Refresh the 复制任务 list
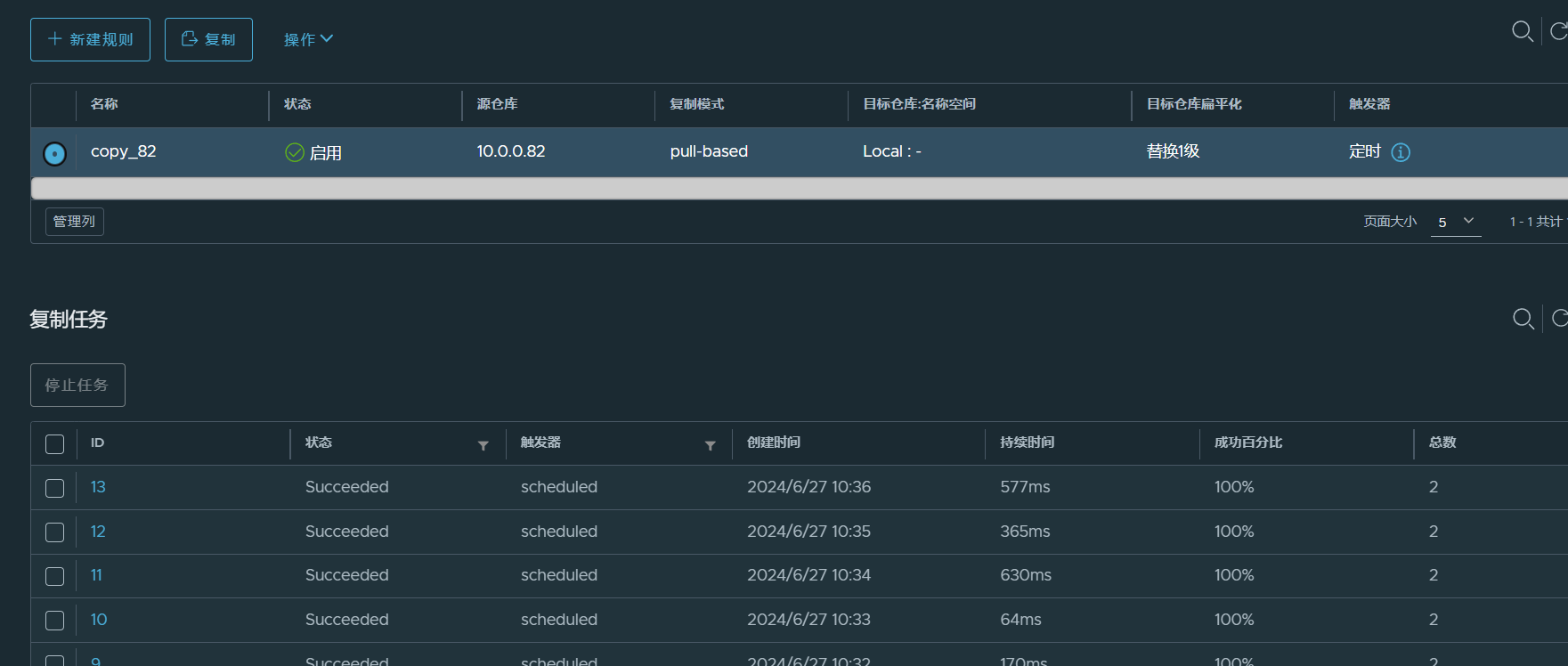1568x666 pixels. [1560, 319]
